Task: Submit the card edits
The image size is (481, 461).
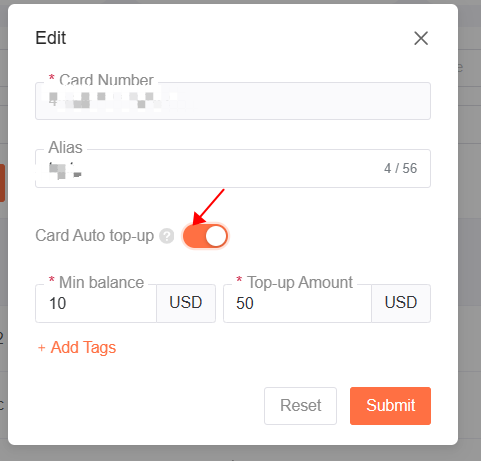Action: pos(390,406)
